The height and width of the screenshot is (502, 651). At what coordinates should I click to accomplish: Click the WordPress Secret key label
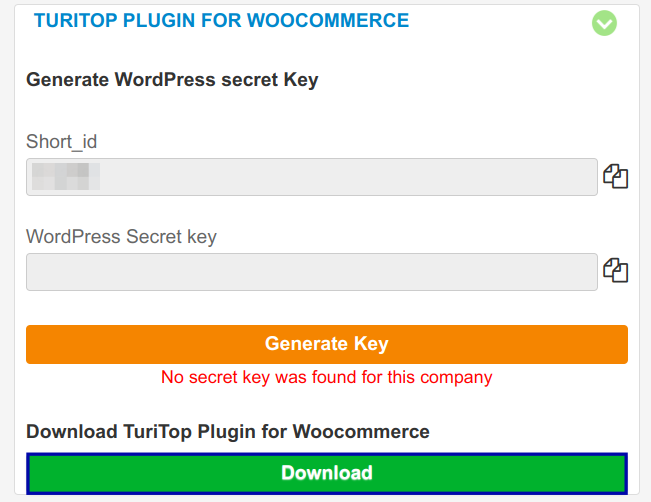(121, 237)
